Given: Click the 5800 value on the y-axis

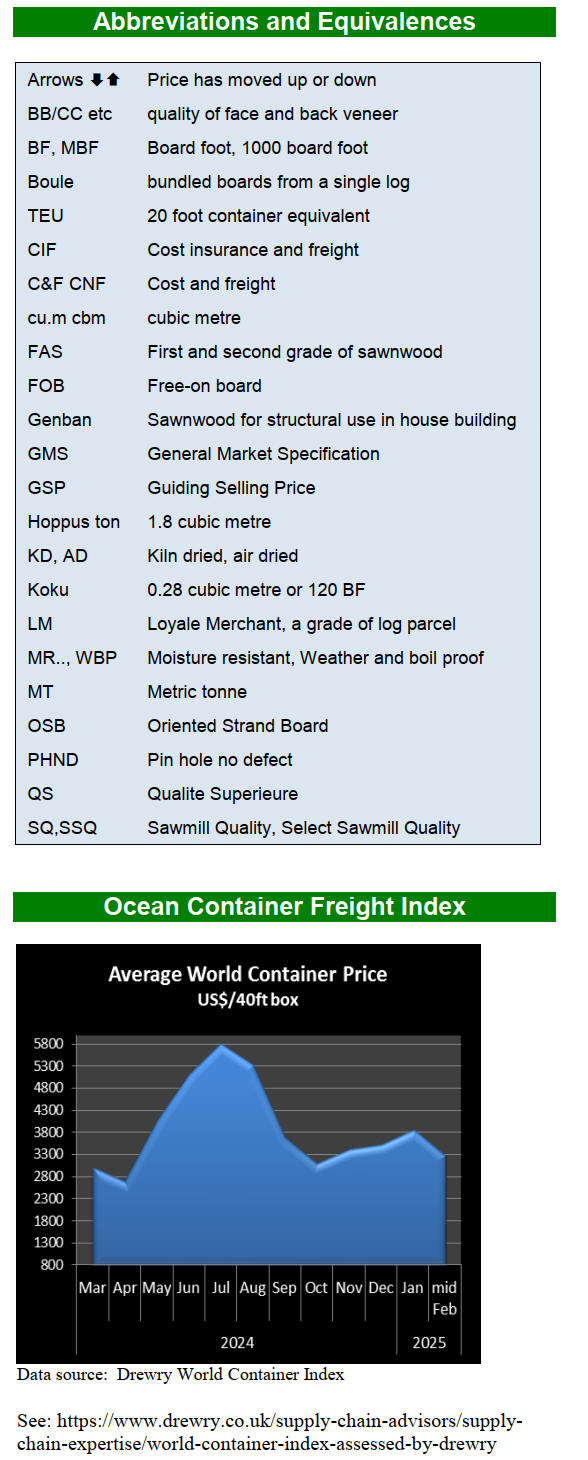Looking at the screenshot, I should (49, 1043).
